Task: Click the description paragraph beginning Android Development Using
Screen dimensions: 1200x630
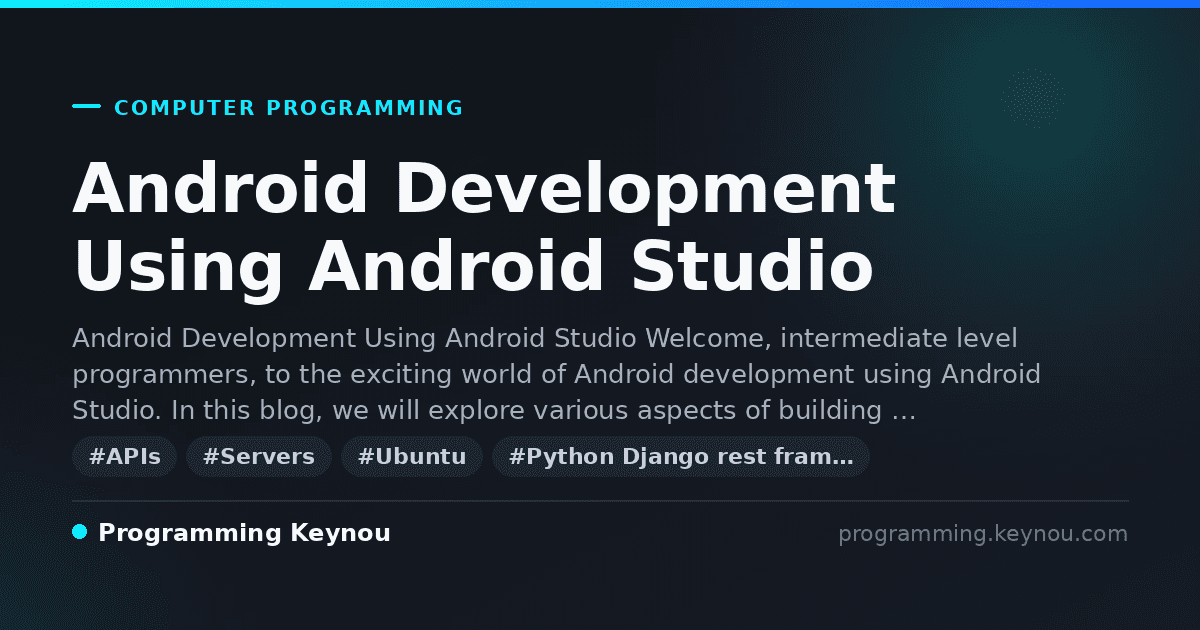Action: pyautogui.click(x=557, y=374)
